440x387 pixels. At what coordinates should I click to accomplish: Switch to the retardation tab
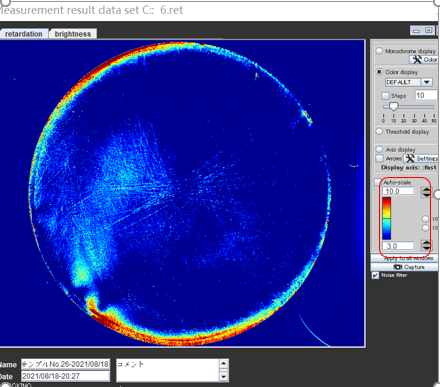(x=24, y=34)
